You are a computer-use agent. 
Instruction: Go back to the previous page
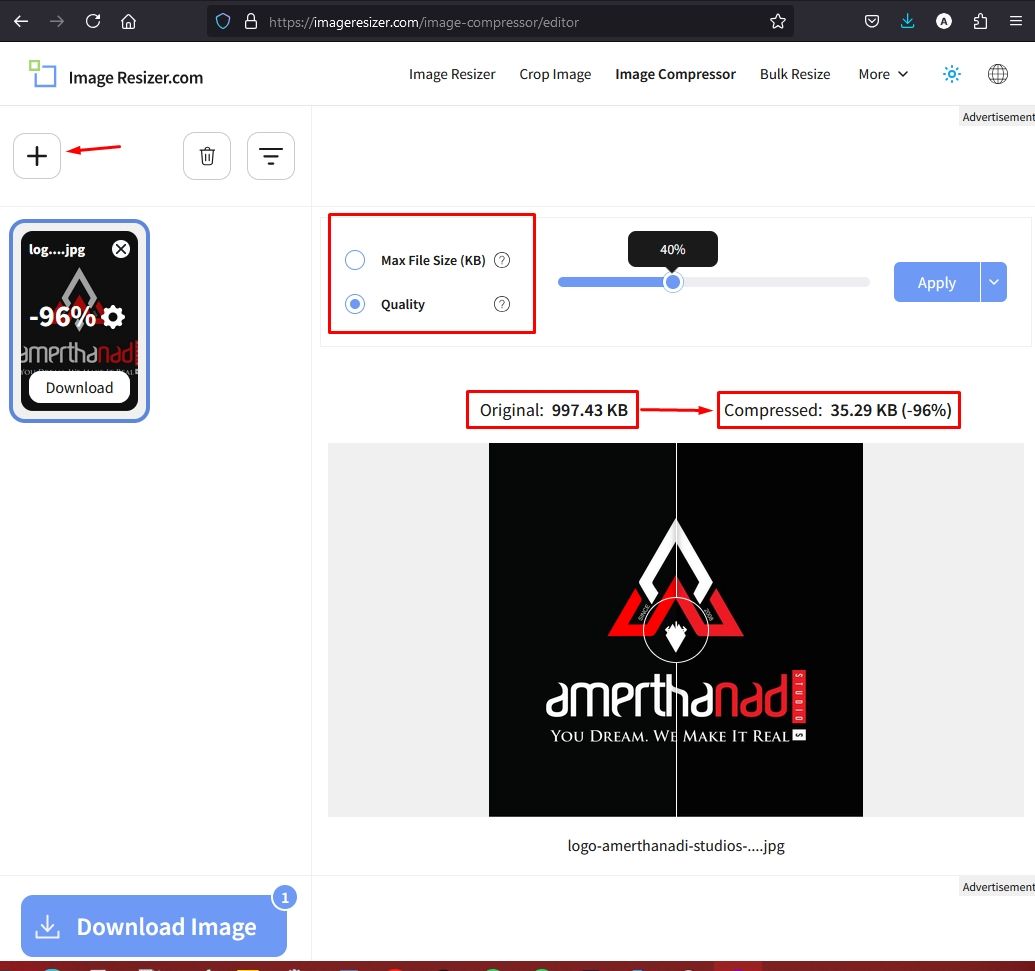click(x=21, y=22)
